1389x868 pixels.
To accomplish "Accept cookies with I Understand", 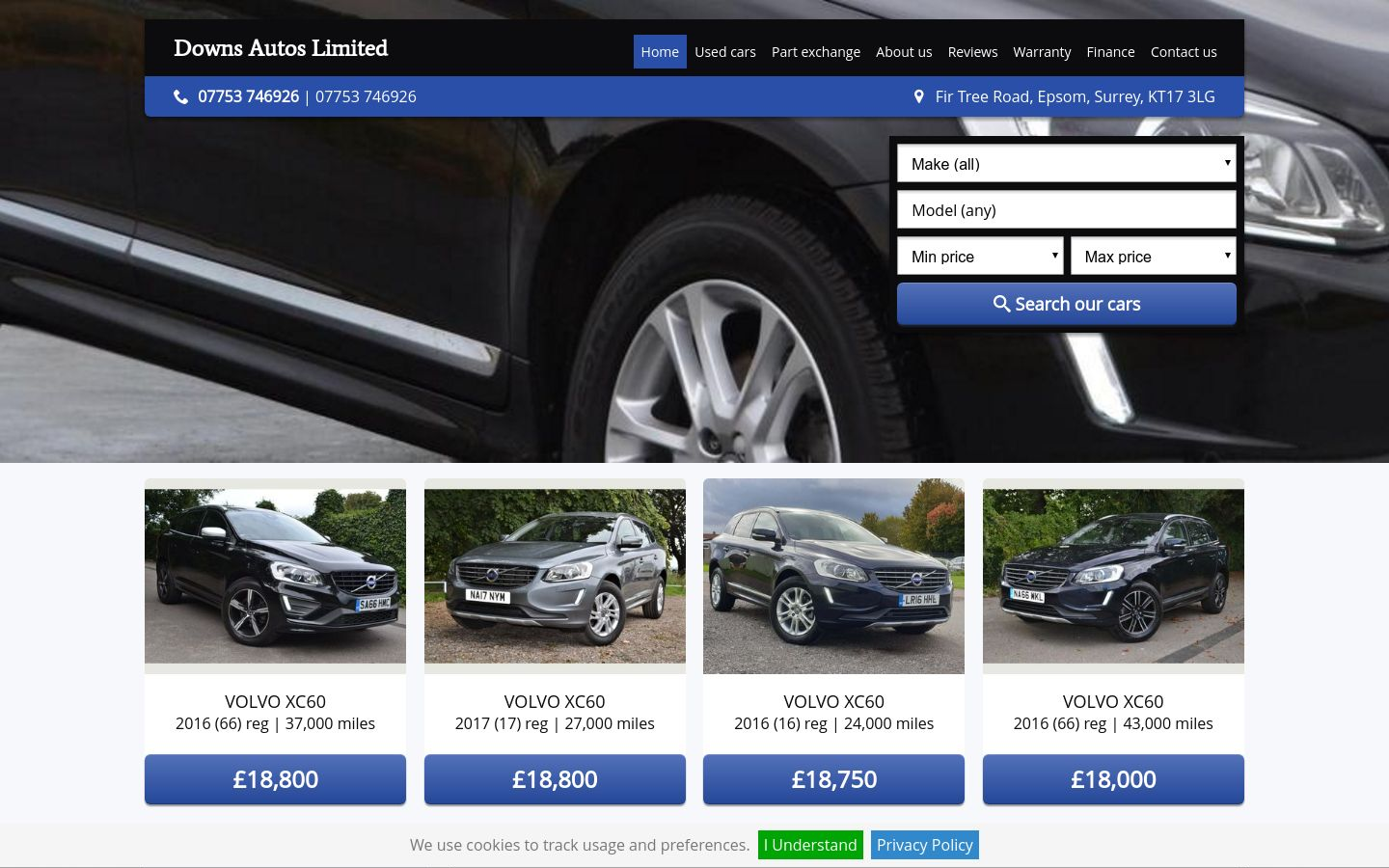I will coord(810,845).
